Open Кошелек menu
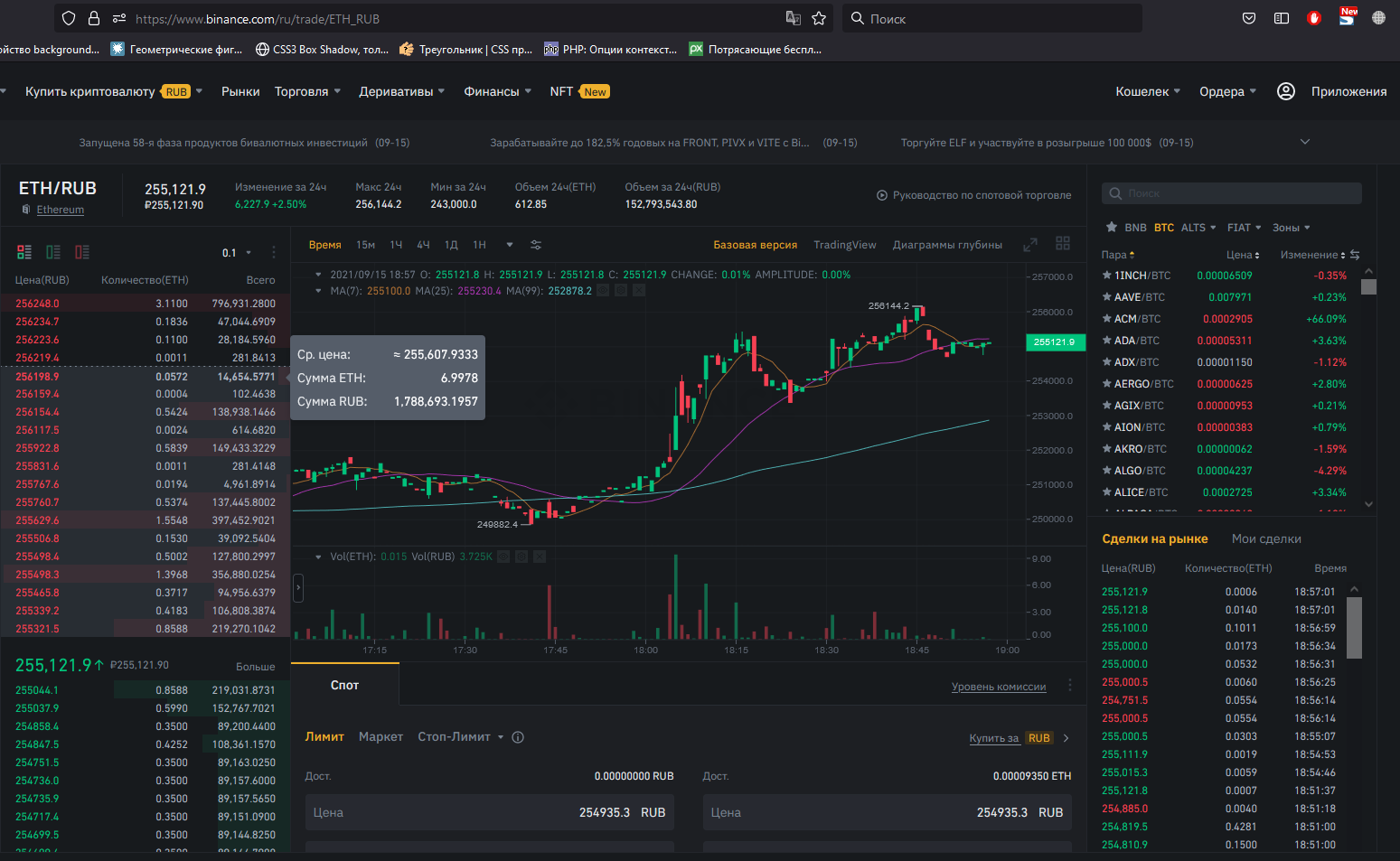This screenshot has width=1400, height=861. (1148, 91)
